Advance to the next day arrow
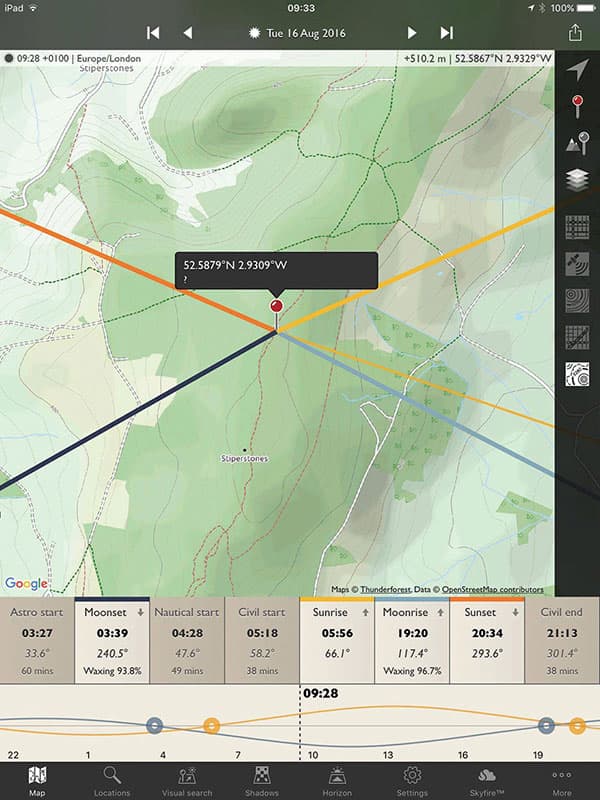600x800 pixels. tap(412, 33)
